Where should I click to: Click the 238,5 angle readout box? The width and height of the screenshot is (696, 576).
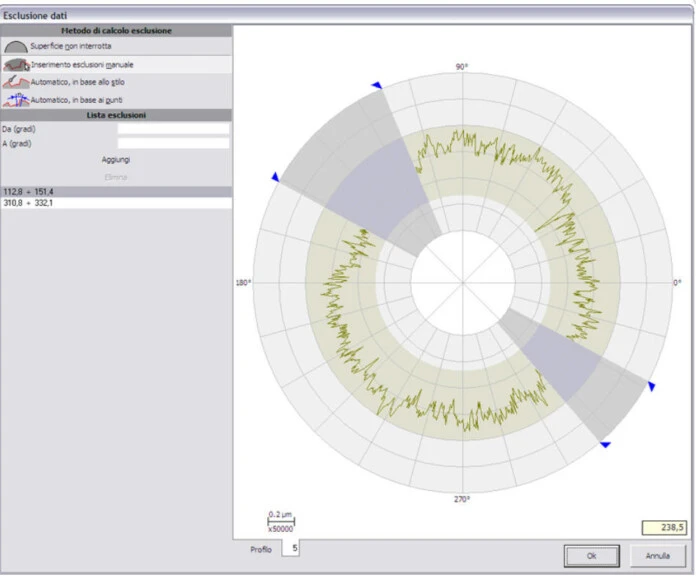coord(664,527)
